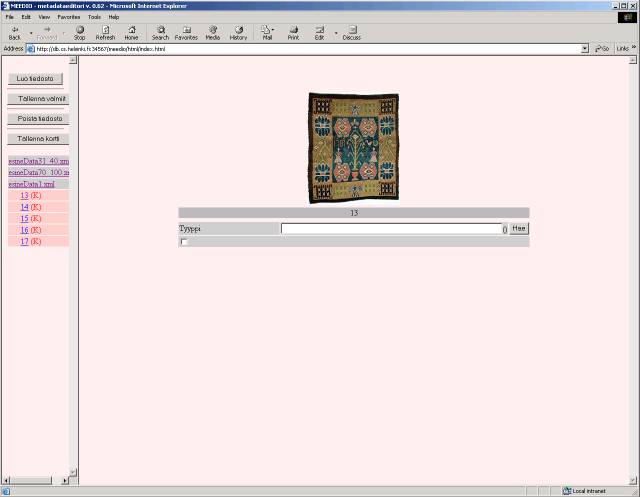Minimize the Internet Explorer window

point(616,6)
